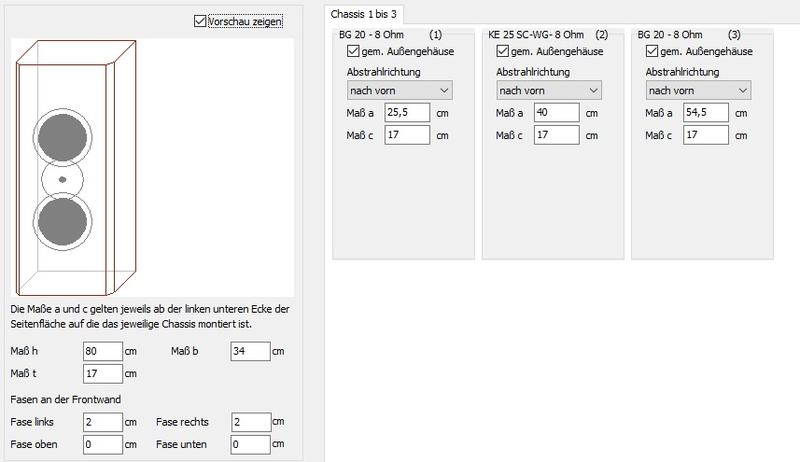
Task: Click Maß c field of chassis 2
Action: pyautogui.click(x=557, y=135)
